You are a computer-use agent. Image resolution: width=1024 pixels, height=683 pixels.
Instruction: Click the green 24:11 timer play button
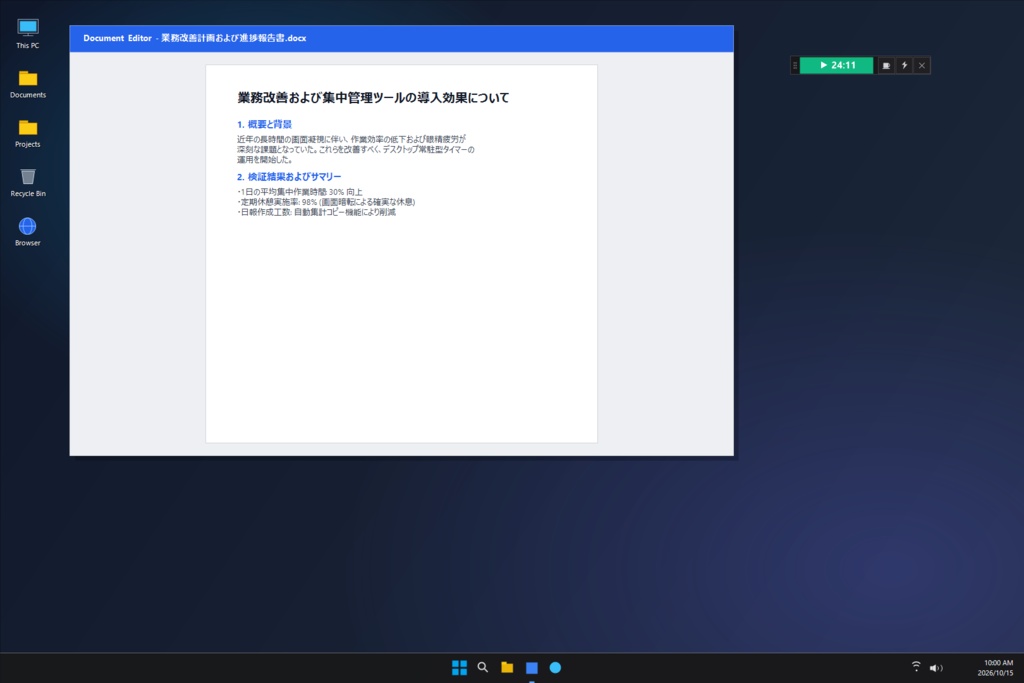837,65
